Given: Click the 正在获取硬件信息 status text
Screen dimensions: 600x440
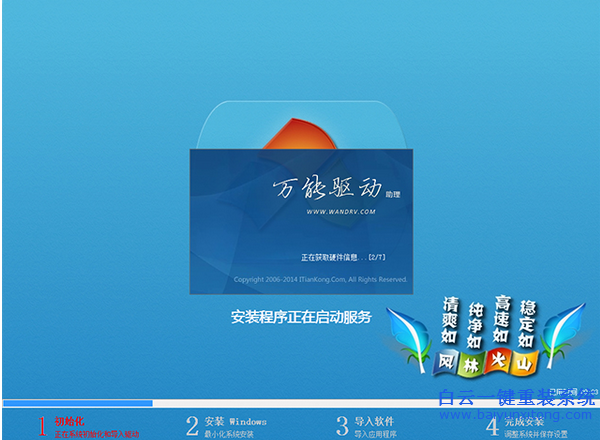Looking at the screenshot, I should [x=338, y=257].
